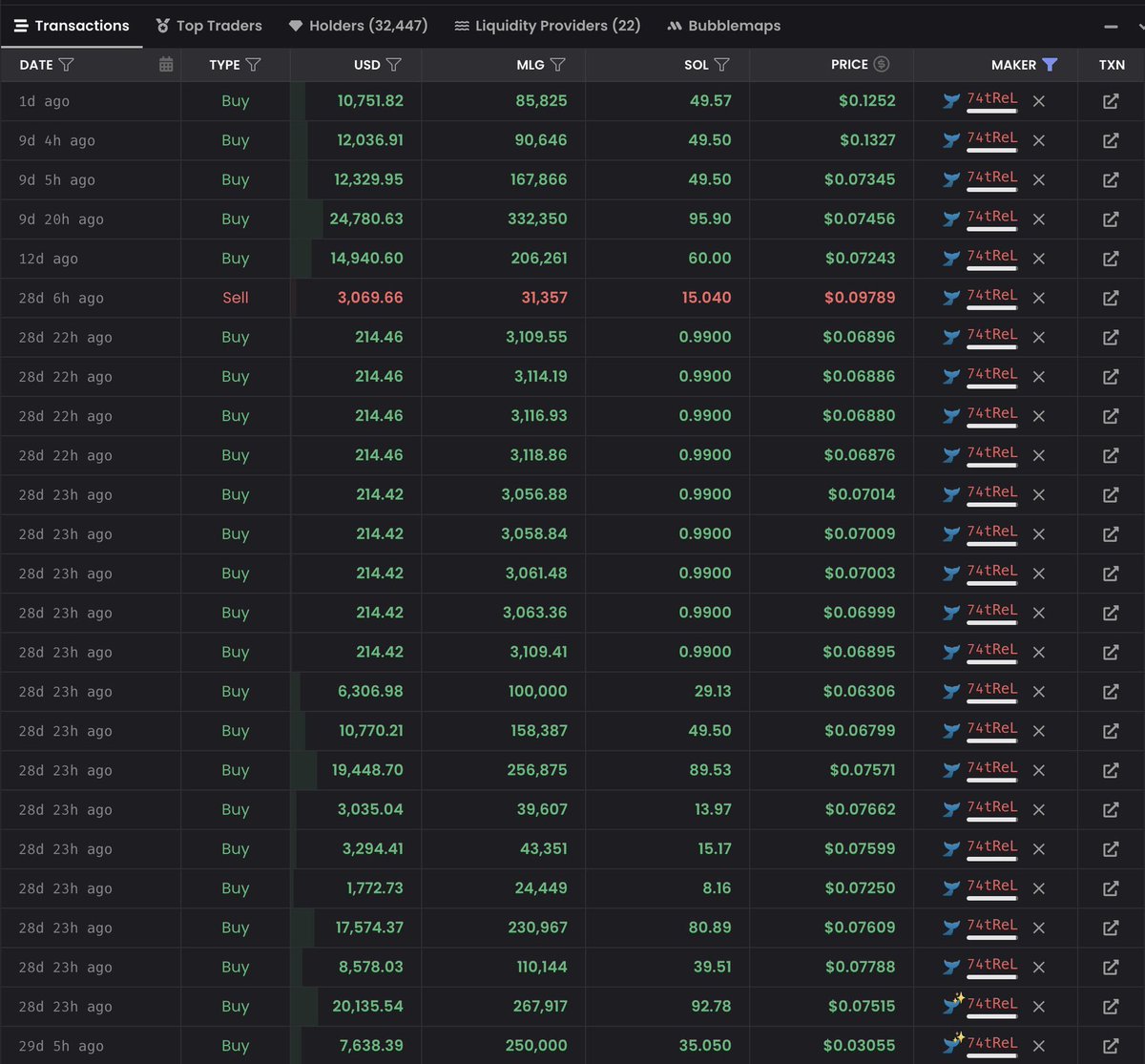Open the explorer link for the first transaction
Screen dimensions: 1145x1064
point(1111,100)
